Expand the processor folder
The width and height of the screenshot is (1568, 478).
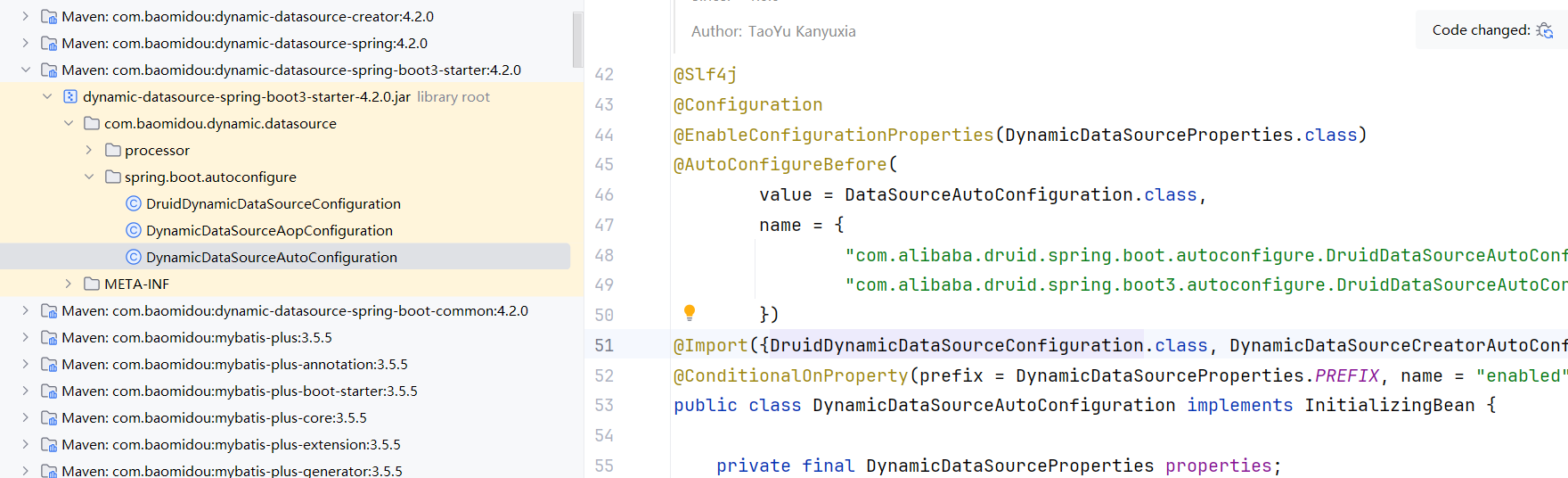point(89,150)
